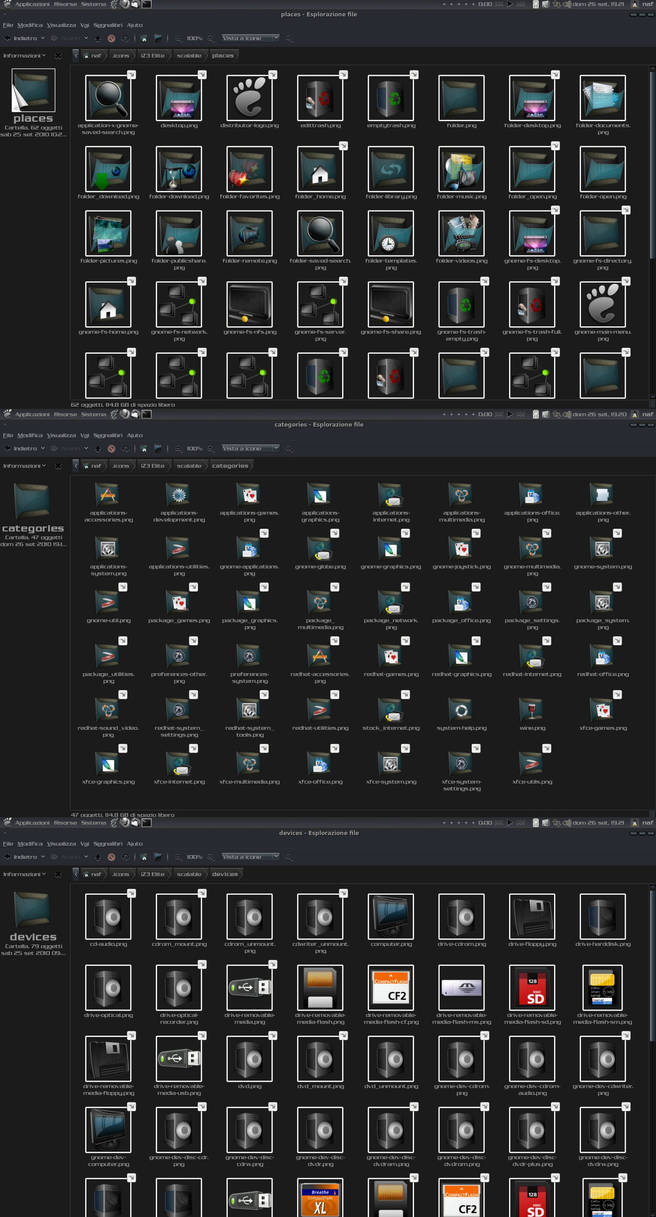Viewport: 656px width, 1217px height.
Task: Open the Applicazioni menu in the top panel
Action: coord(32,4)
